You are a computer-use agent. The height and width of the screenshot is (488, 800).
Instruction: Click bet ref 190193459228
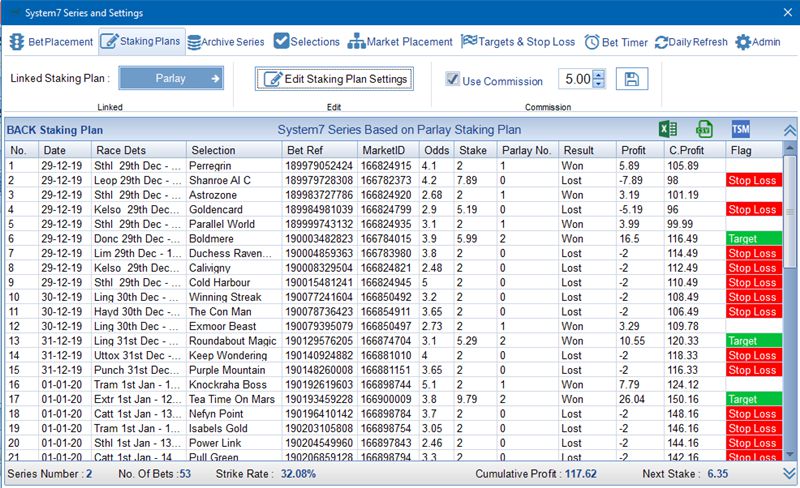[x=319, y=399]
